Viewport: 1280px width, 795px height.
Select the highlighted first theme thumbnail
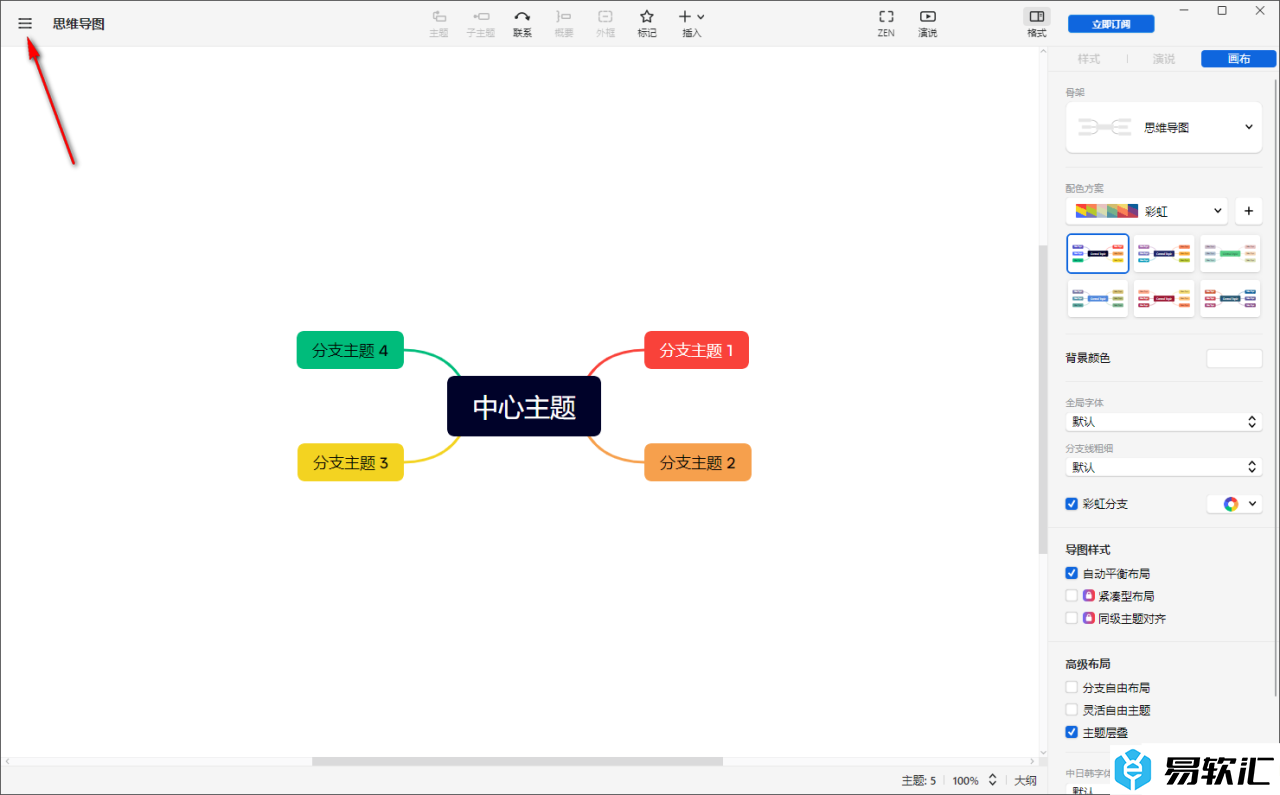pos(1098,253)
